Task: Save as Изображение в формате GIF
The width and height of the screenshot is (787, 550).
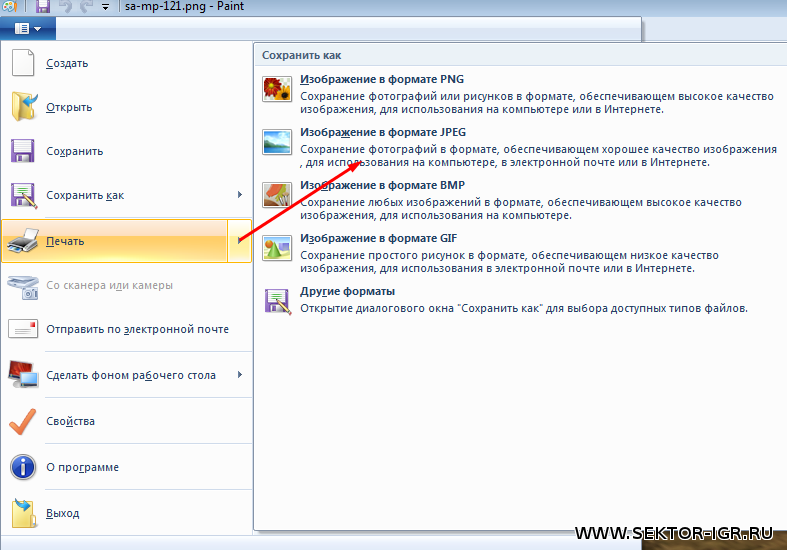Action: 520,253
